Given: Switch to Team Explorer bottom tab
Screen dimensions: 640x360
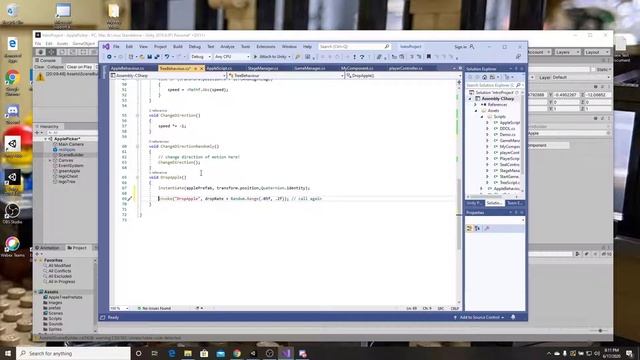Looking at the screenshot, I should [514, 203].
